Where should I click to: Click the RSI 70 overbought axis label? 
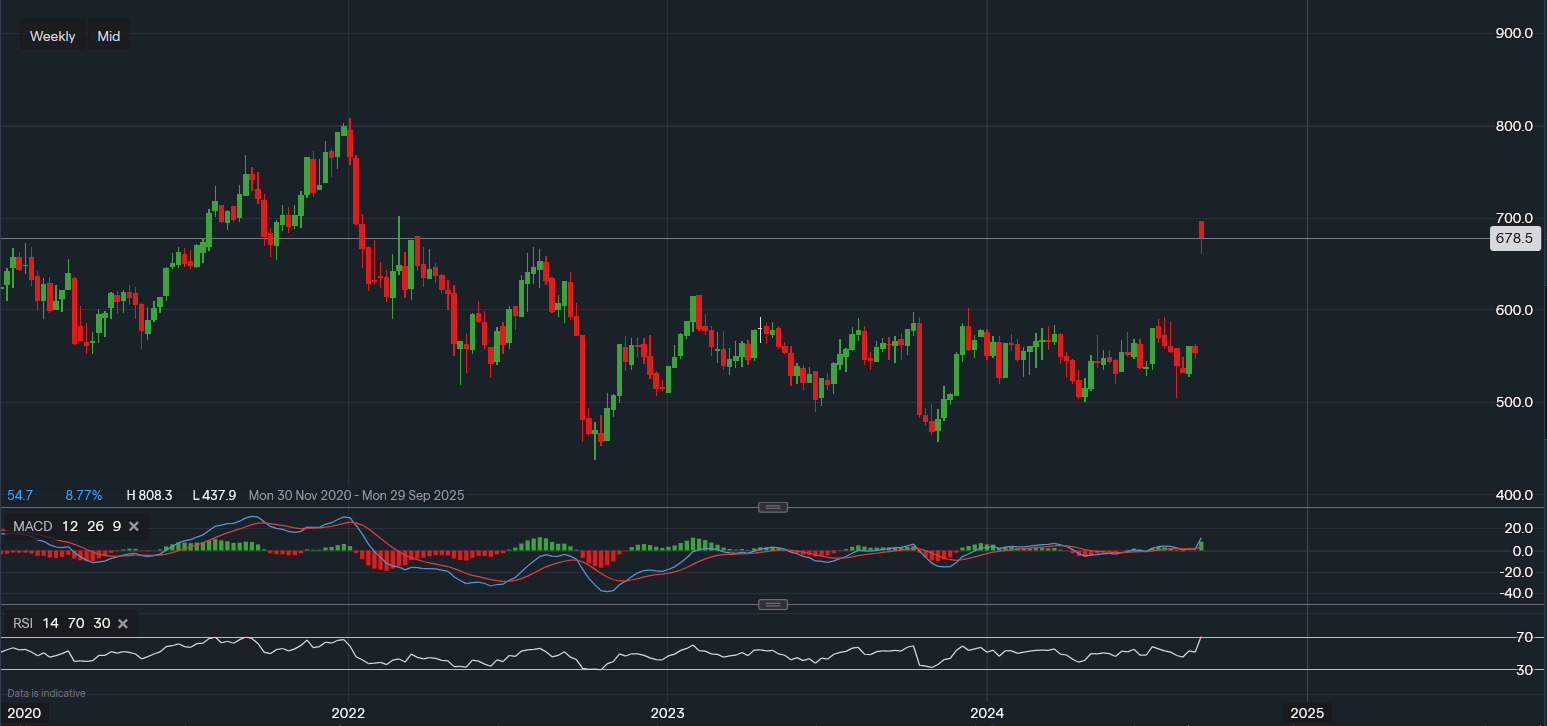click(x=1524, y=637)
